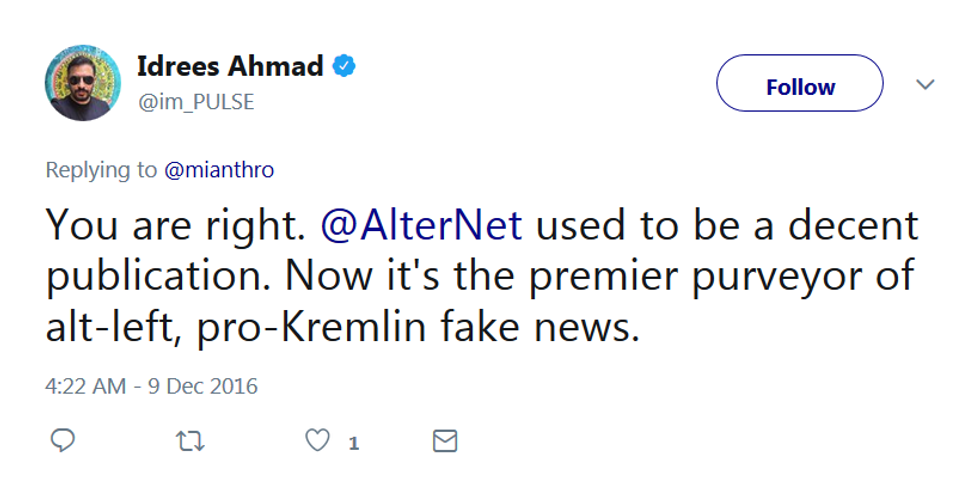Click the reply speech bubble icon

click(62, 441)
